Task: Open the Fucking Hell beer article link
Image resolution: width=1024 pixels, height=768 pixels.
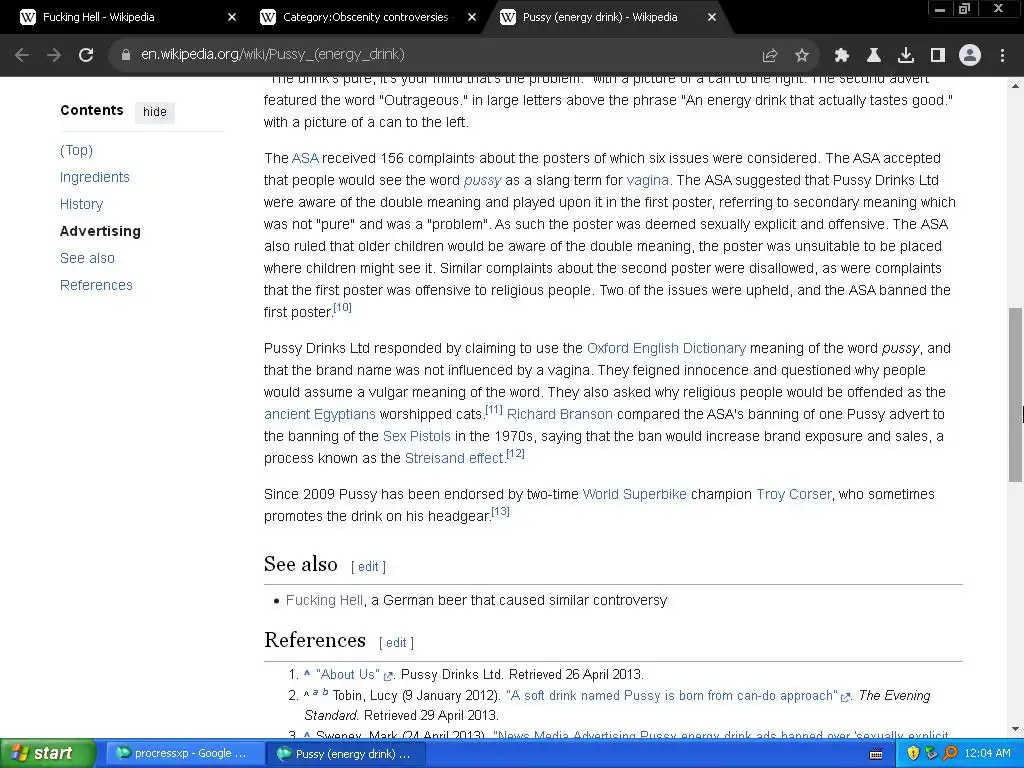Action: click(324, 600)
